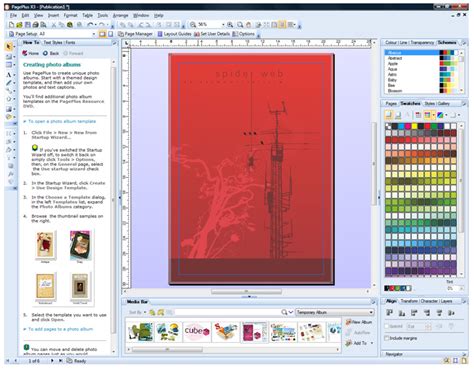
Task: Select the Apple colour scheme
Action: click(393, 63)
